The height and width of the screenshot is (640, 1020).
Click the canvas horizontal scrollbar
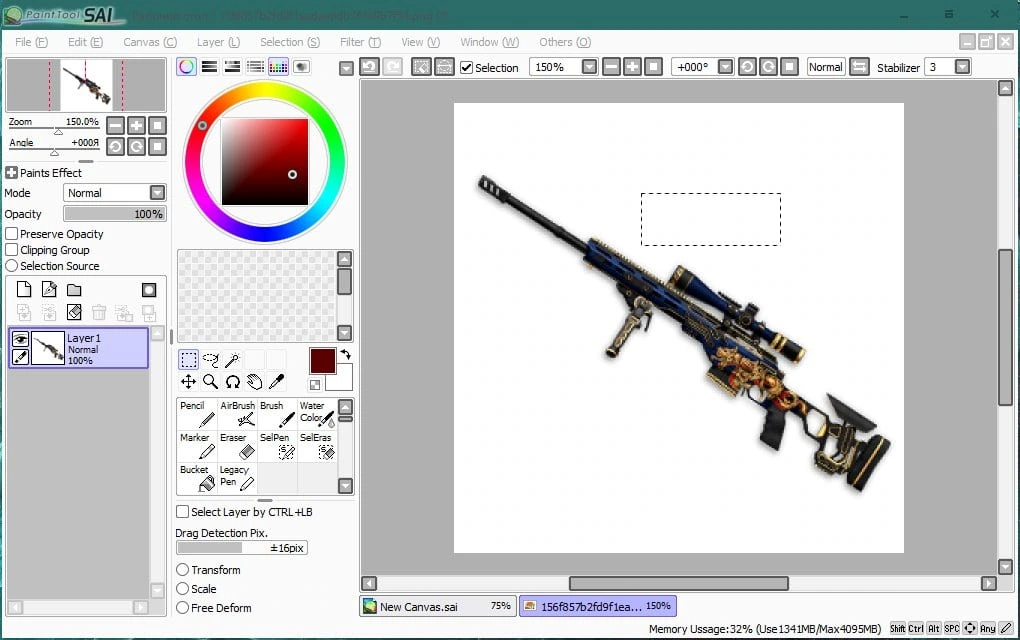click(x=678, y=583)
